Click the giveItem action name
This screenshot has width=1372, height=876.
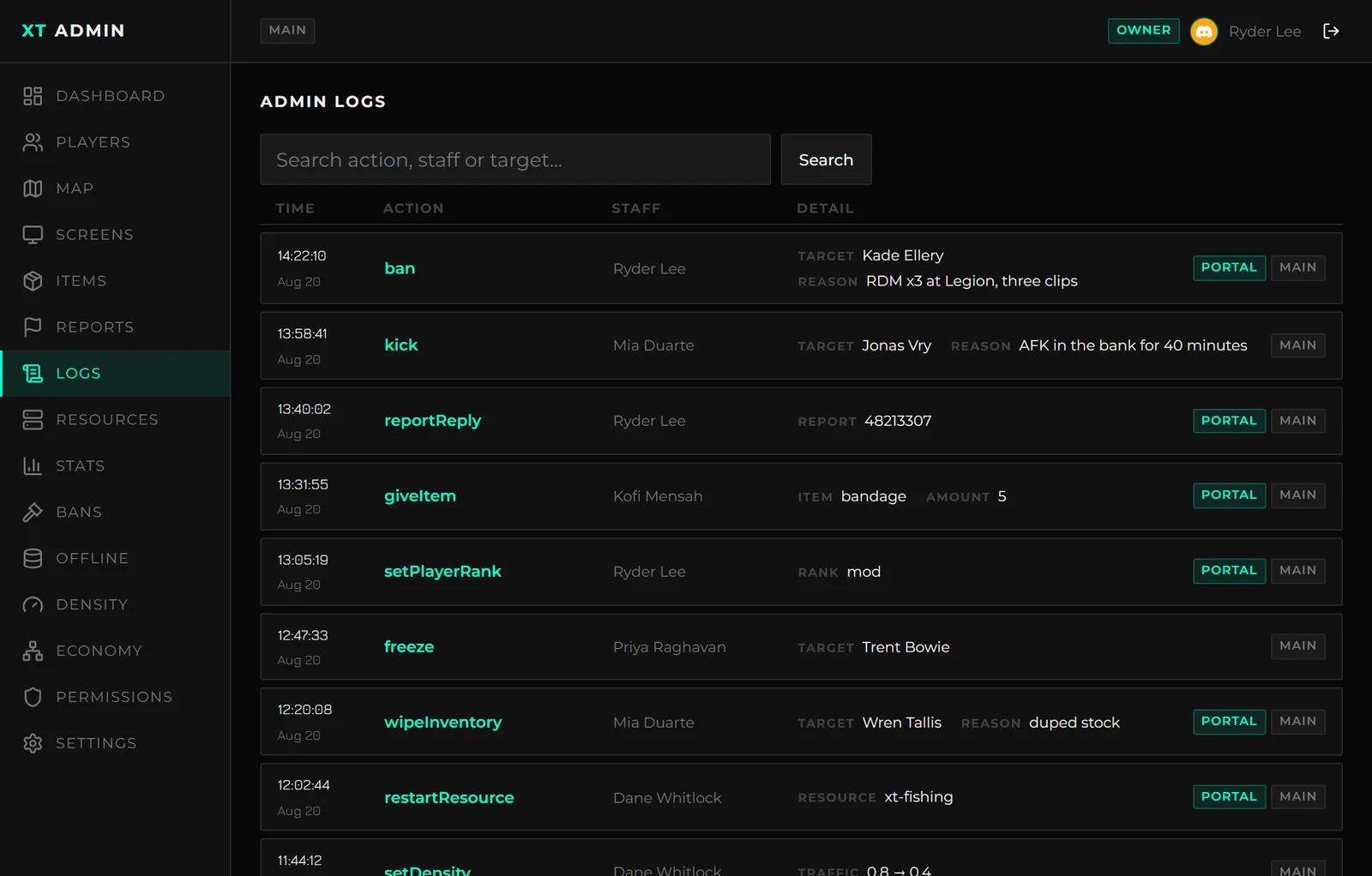point(420,496)
